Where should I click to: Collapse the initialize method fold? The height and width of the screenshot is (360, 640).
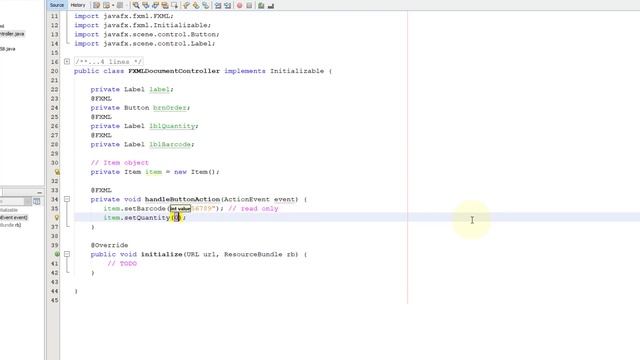click(x=67, y=254)
